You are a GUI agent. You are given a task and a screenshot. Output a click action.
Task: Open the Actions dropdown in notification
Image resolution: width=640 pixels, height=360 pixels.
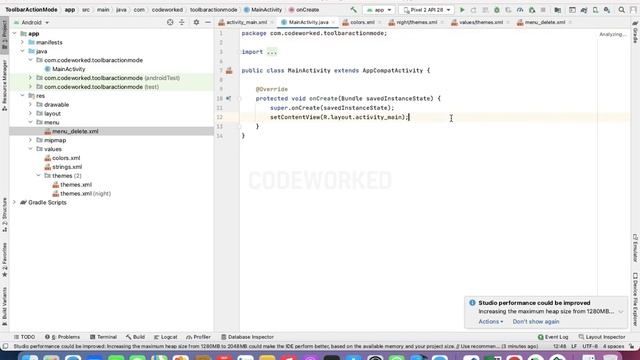tap(491, 322)
